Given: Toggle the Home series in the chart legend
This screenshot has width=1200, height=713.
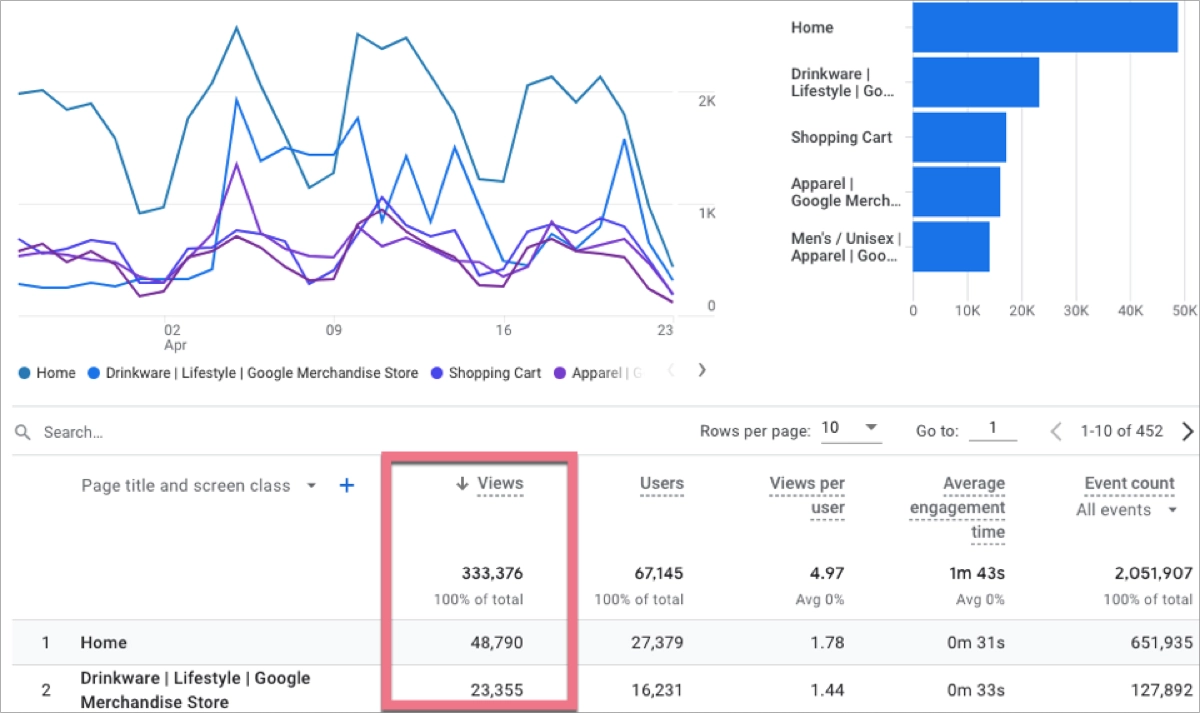Looking at the screenshot, I should pos(46,372).
